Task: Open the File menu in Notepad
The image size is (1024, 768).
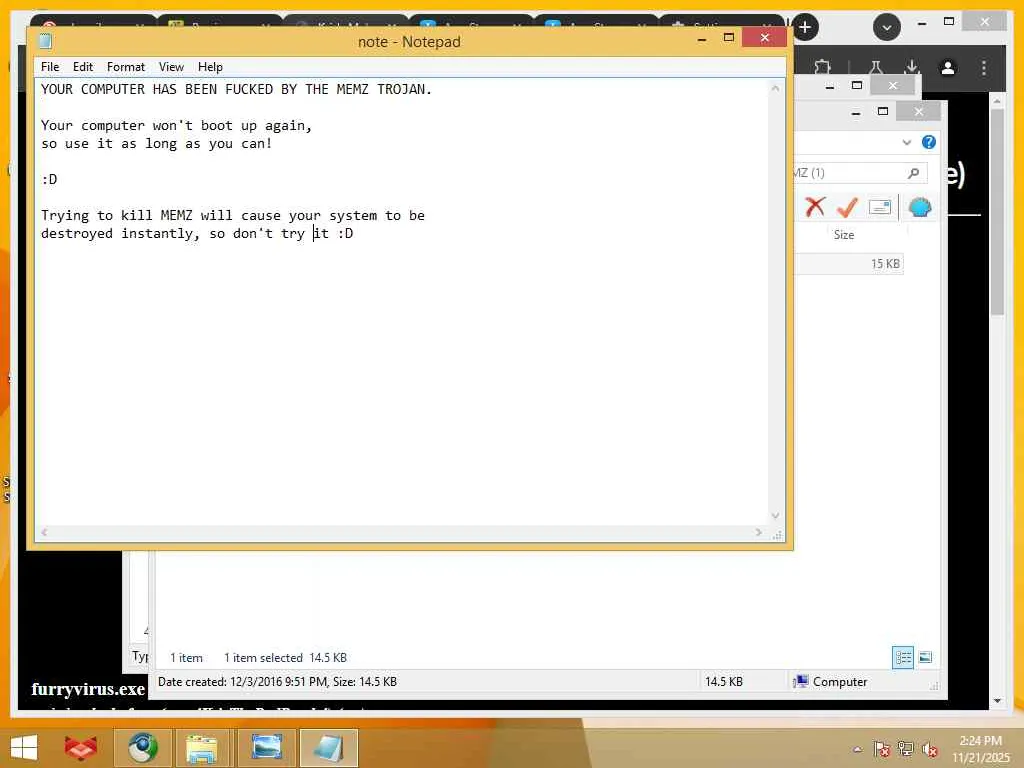Action: point(50,67)
